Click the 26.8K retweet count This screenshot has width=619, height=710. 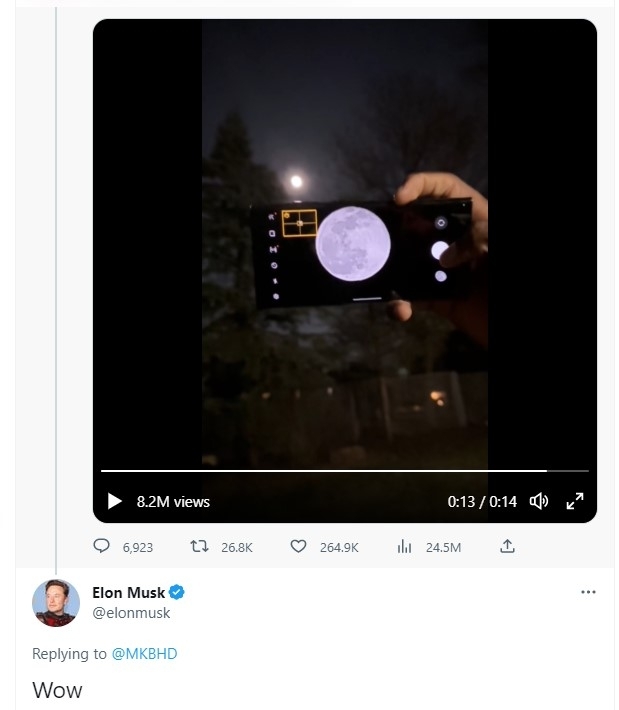coord(236,547)
